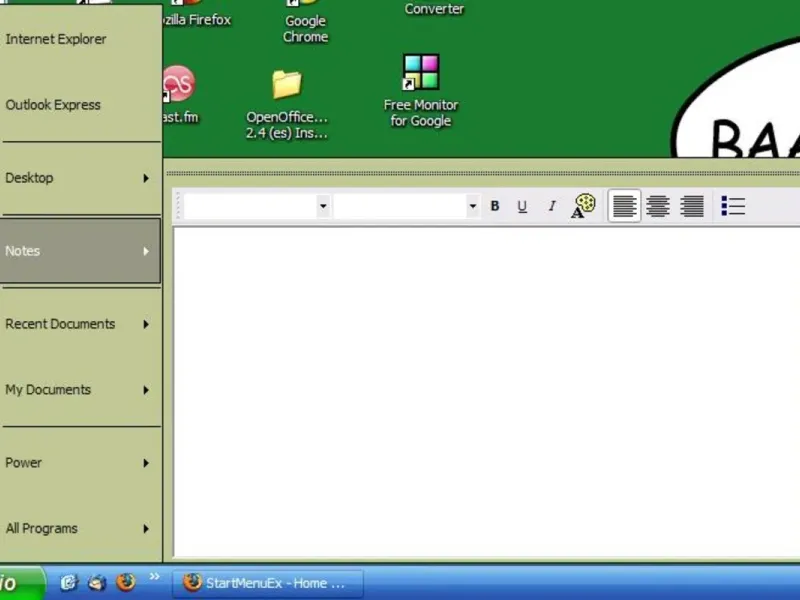Select the Desktop menu entry
Screen dimensions: 800x600
point(81,178)
